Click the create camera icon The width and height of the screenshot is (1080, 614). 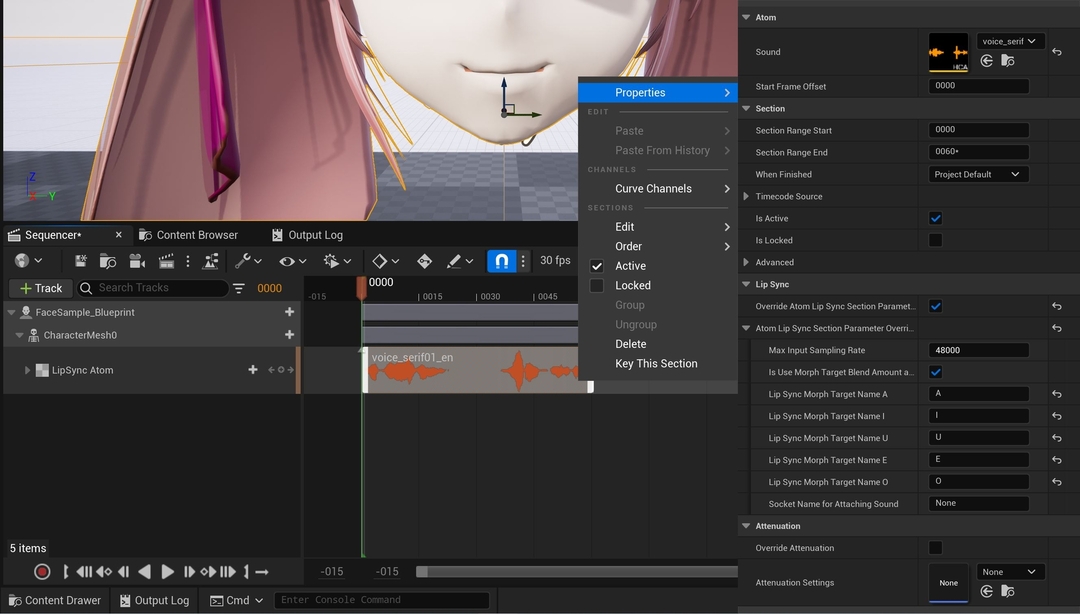coord(137,260)
